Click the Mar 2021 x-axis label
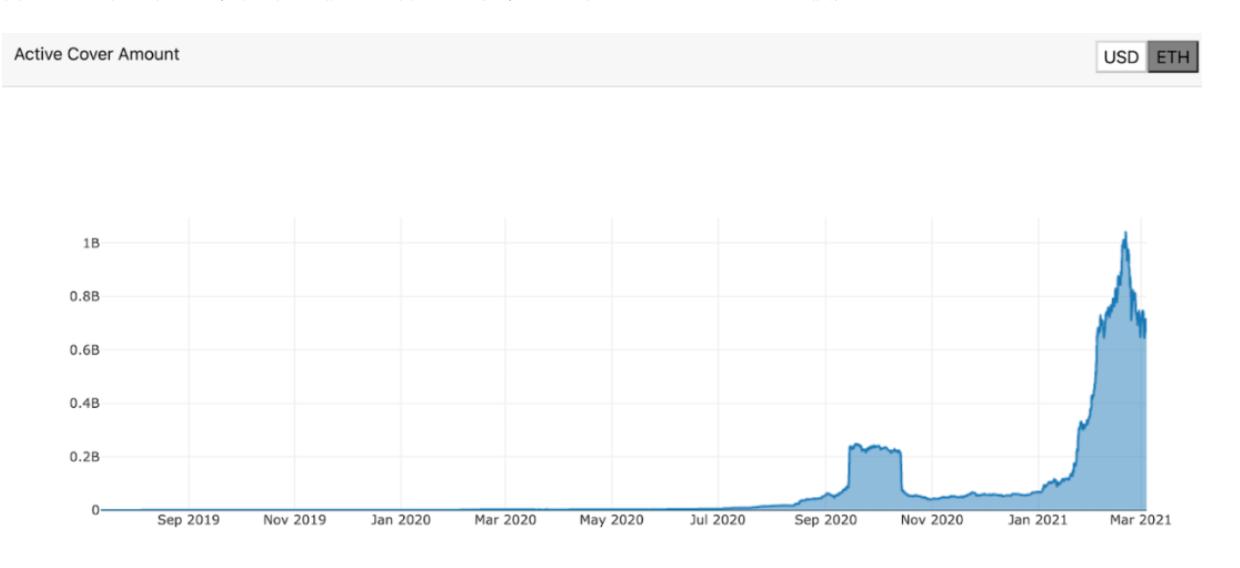 coord(1141,520)
